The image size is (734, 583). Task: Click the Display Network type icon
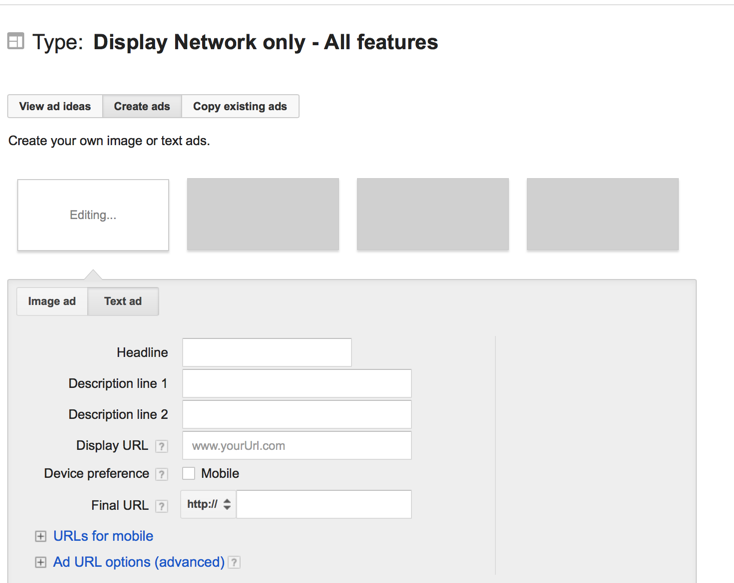coord(15,41)
